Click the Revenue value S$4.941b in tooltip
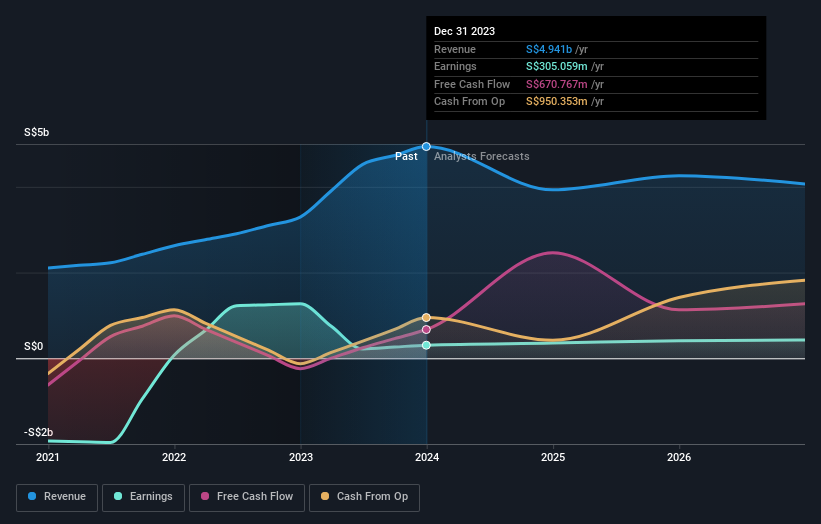821x524 pixels. 549,49
